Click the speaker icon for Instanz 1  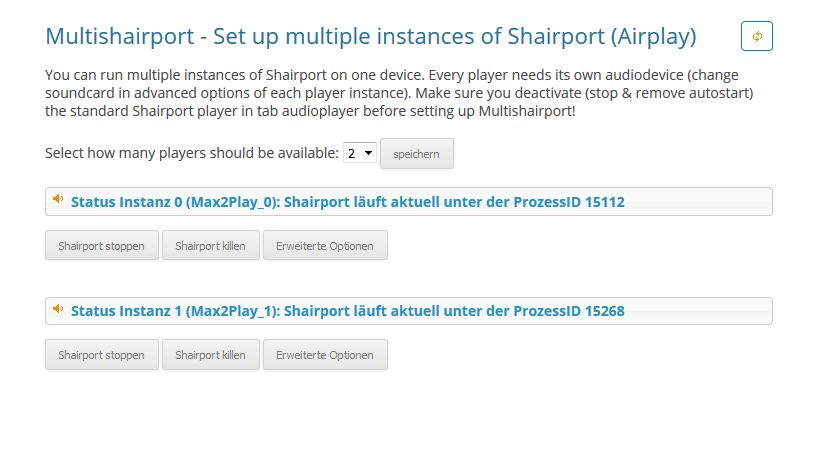click(58, 309)
